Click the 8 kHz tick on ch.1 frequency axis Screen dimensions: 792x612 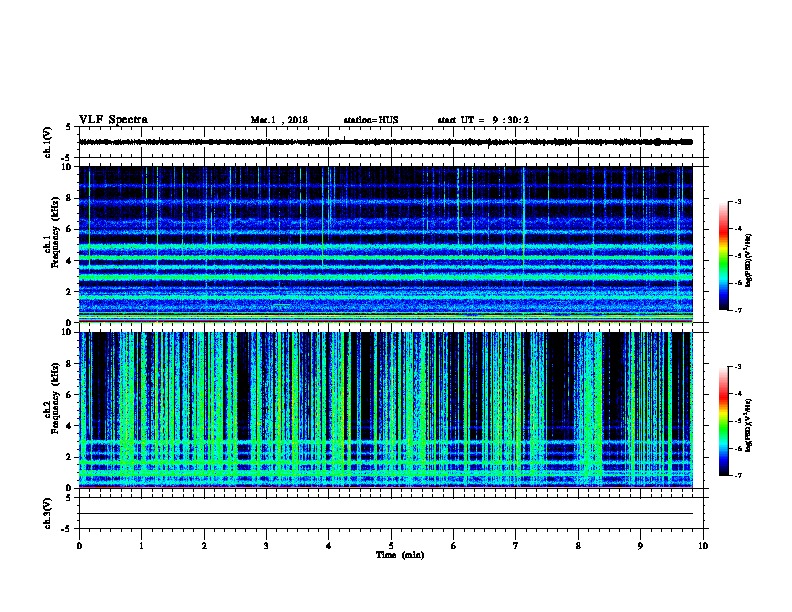[x=70, y=198]
